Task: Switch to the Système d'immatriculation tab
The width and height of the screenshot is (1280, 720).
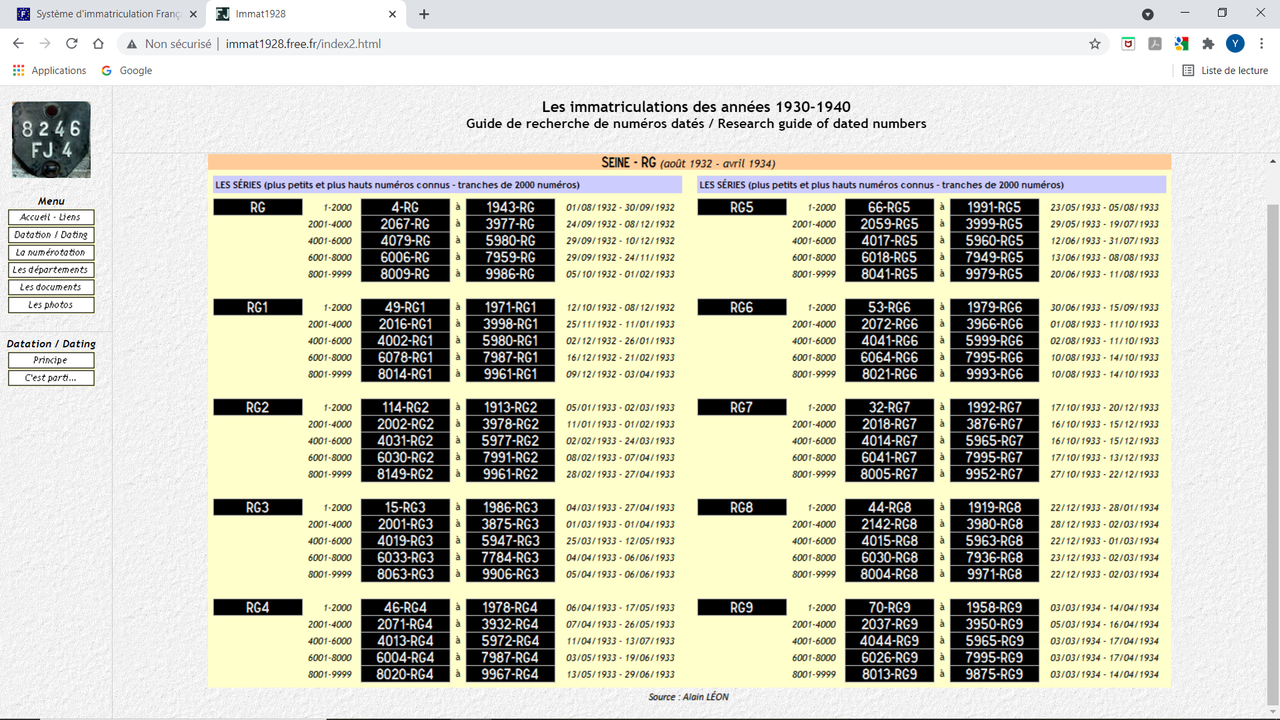Action: click(x=106, y=14)
